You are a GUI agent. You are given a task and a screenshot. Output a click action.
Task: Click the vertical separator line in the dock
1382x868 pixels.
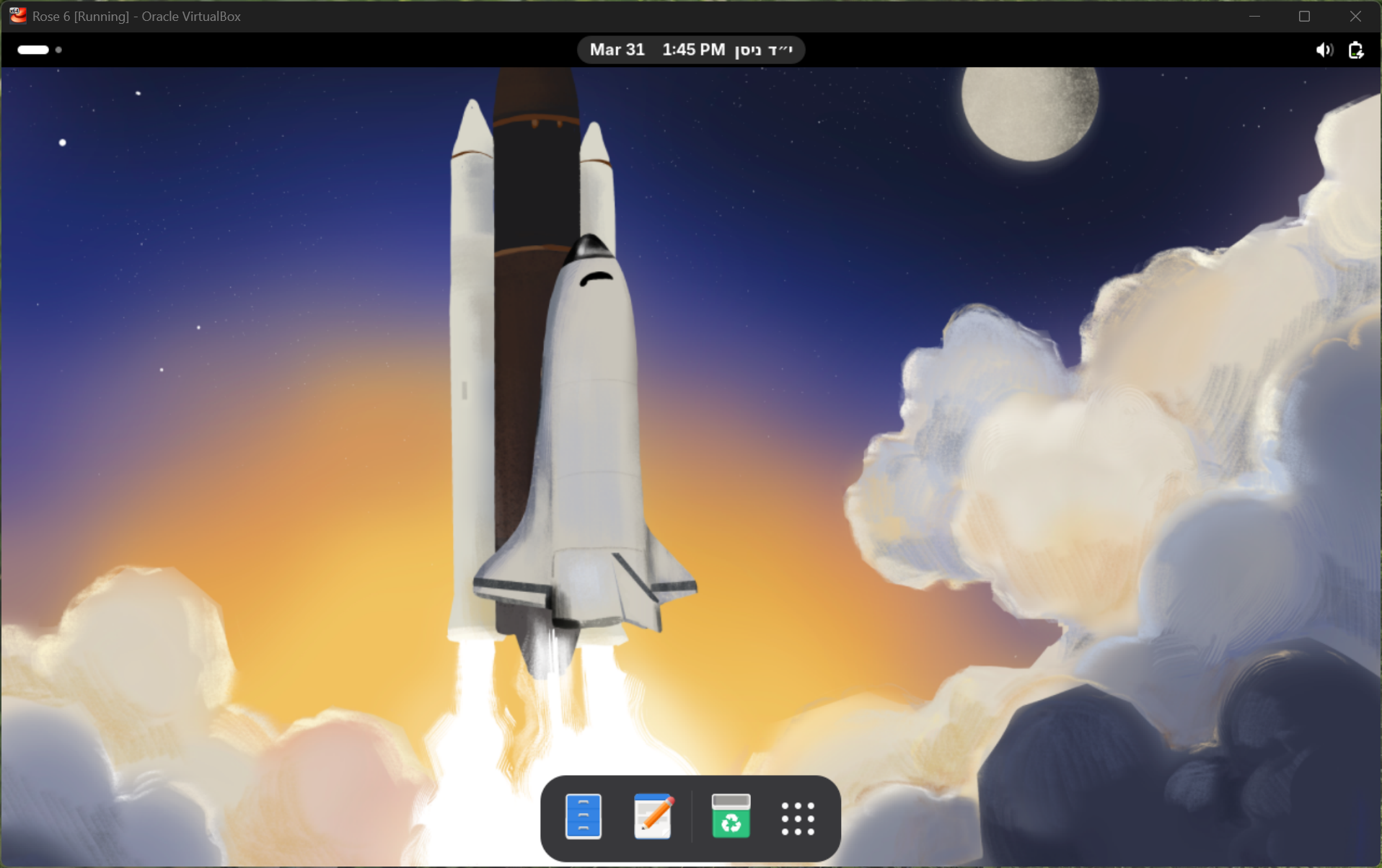click(x=692, y=817)
